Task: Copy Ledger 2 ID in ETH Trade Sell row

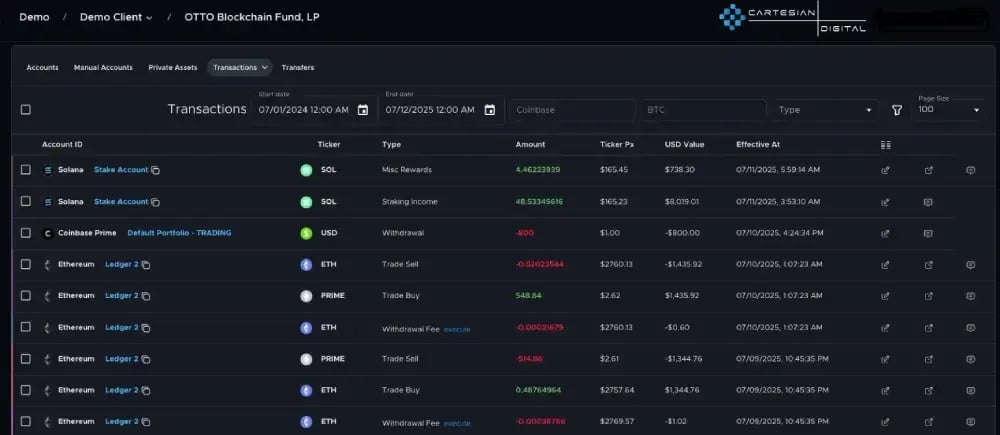Action: (146, 265)
